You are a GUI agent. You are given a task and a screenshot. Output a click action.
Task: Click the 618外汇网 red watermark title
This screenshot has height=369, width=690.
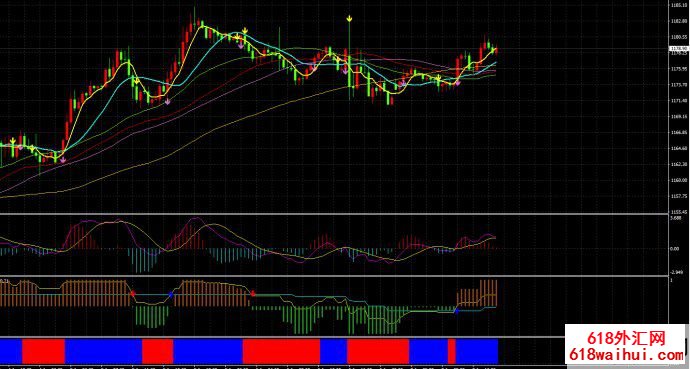tap(627, 339)
